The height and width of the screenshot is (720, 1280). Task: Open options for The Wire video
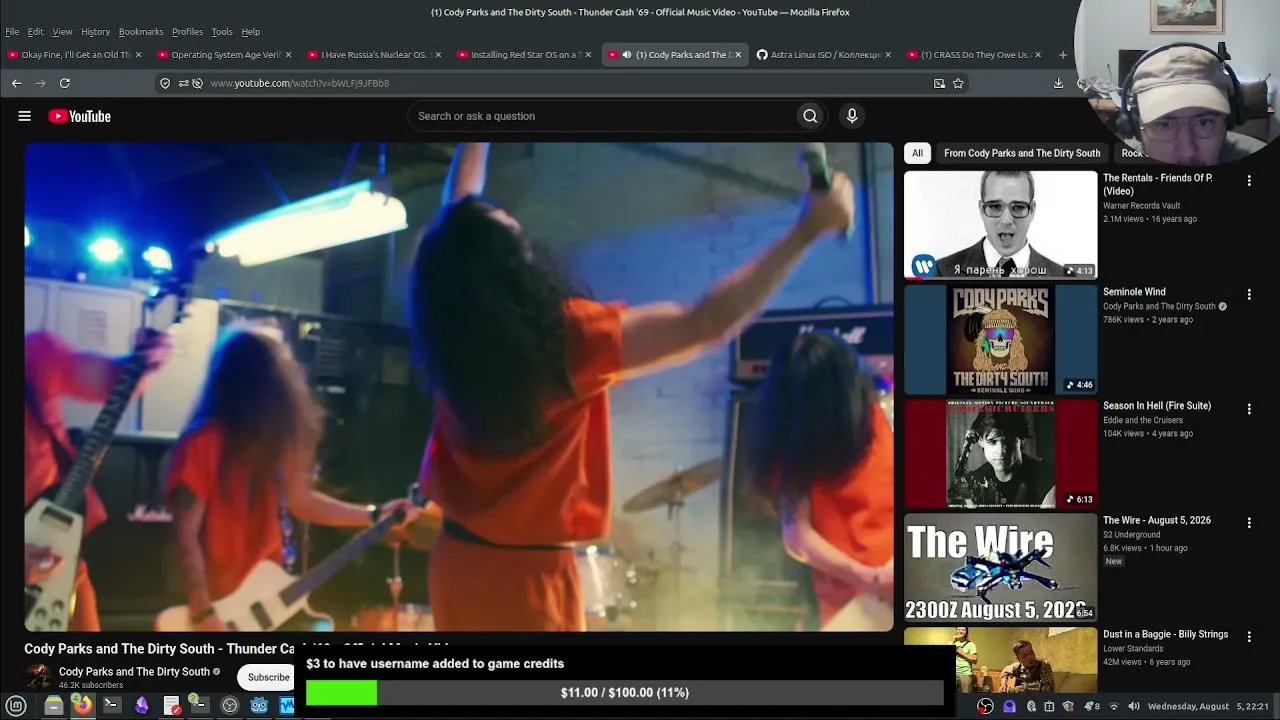(1249, 523)
